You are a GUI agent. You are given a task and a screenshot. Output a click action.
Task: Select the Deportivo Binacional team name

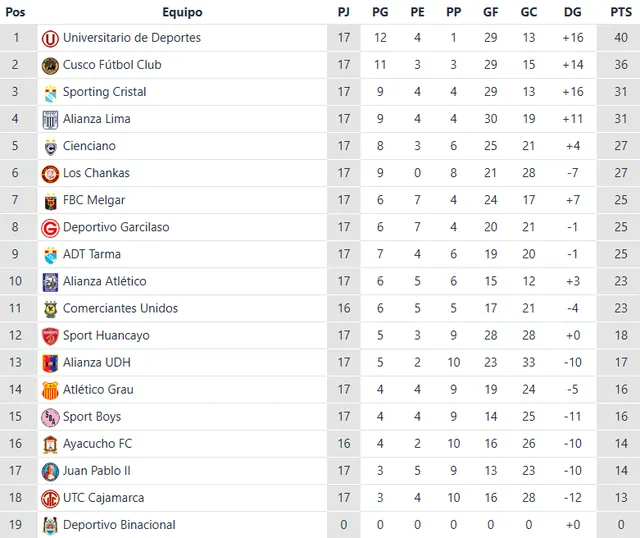click(x=119, y=524)
